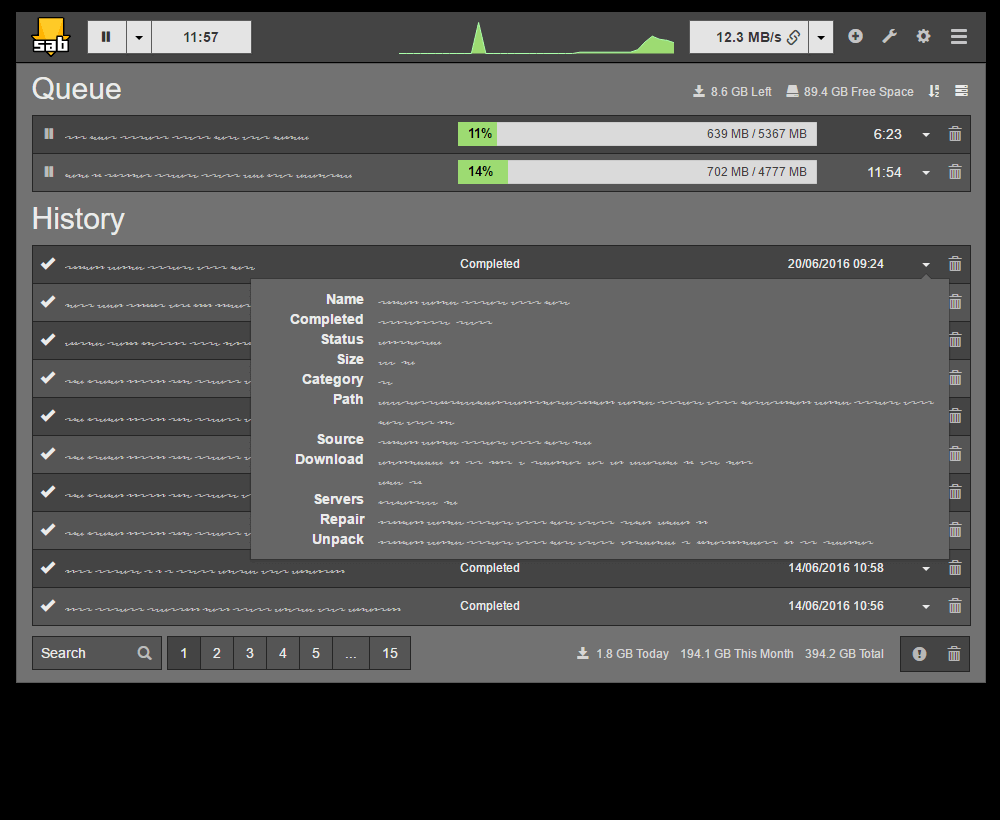Image resolution: width=1000 pixels, height=820 pixels.
Task: Pause the queue item at 11%
Action: 48,134
